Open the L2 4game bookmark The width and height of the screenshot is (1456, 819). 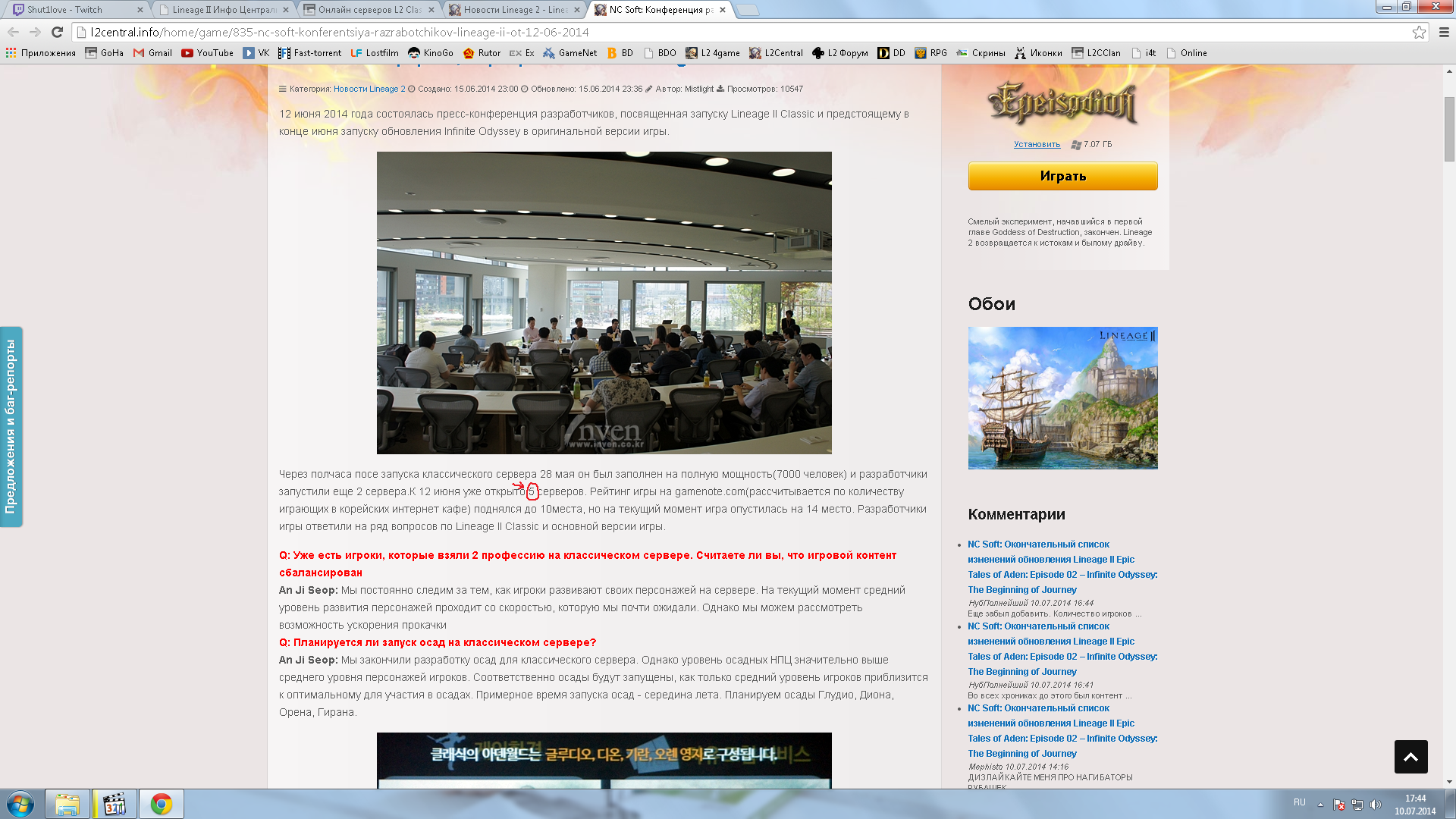coord(713,53)
